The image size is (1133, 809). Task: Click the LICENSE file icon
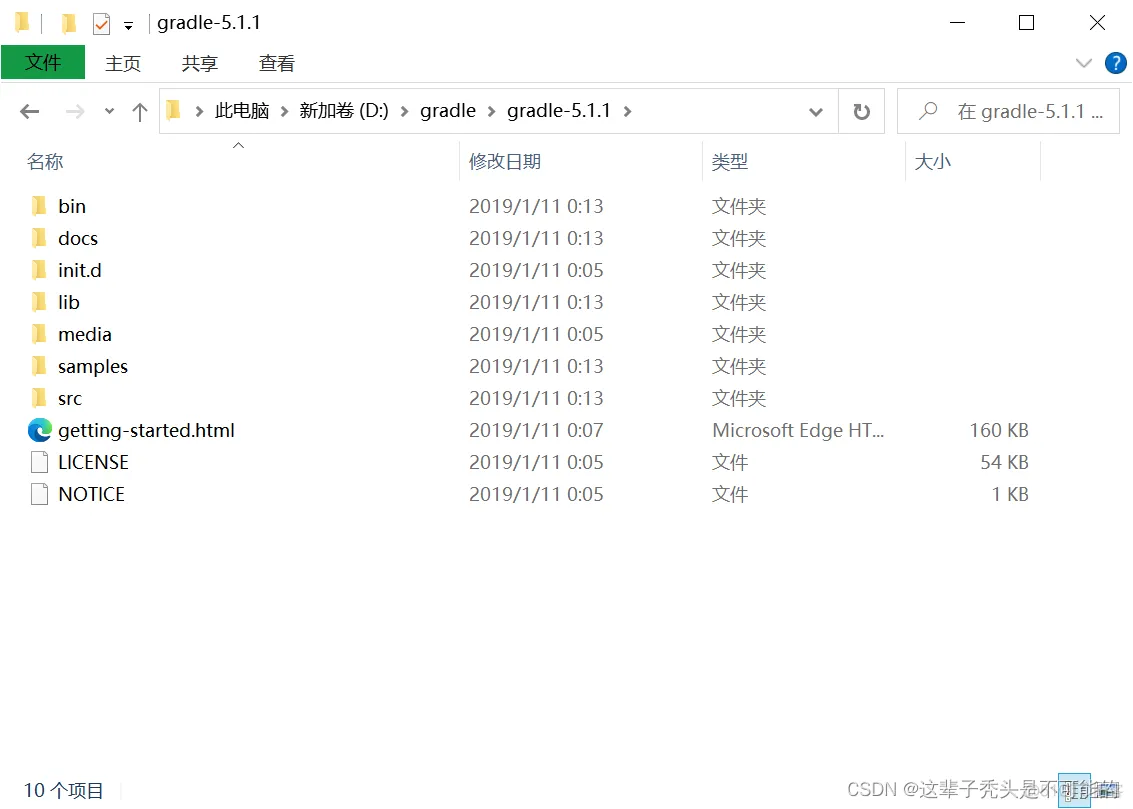(40, 462)
